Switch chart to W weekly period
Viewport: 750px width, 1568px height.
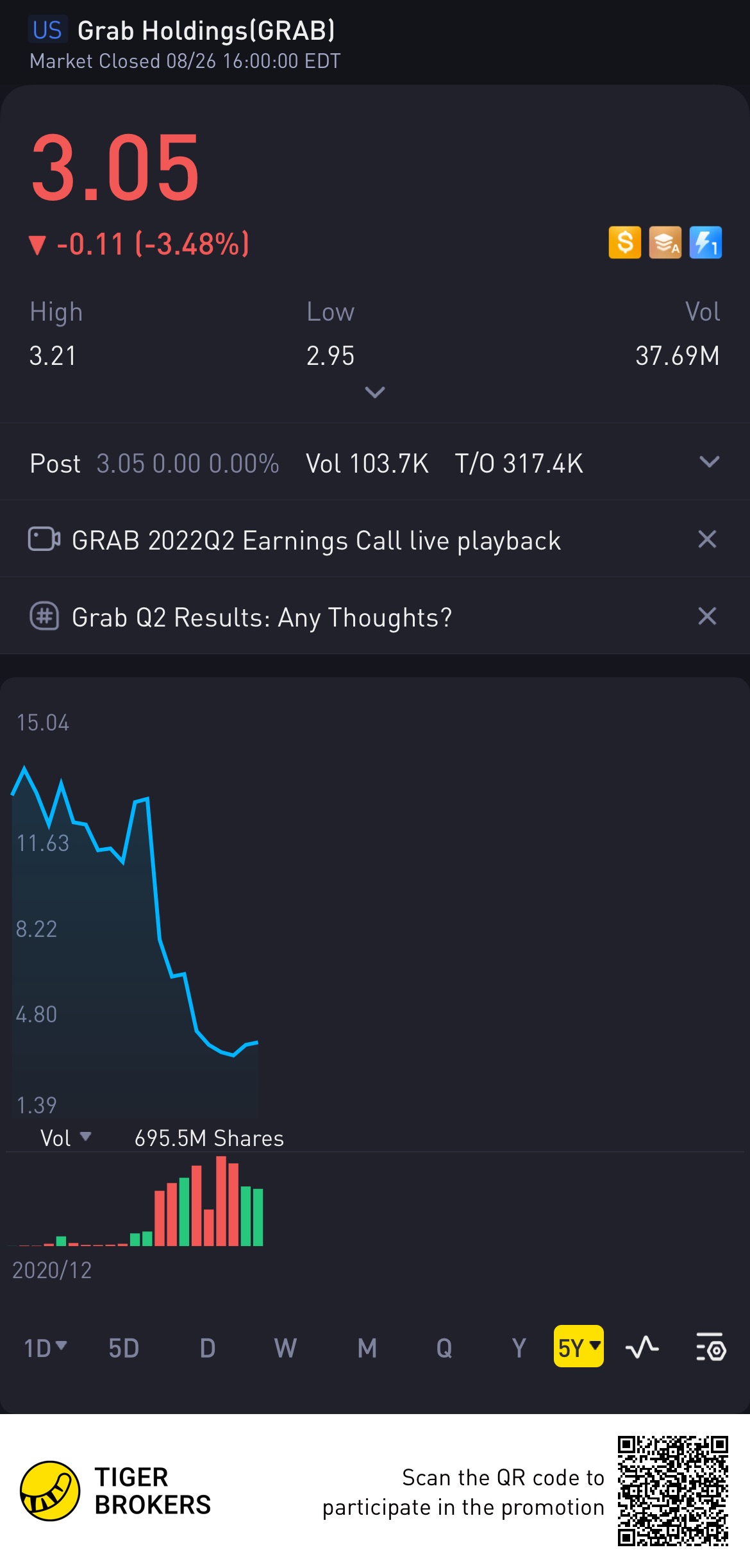285,1348
